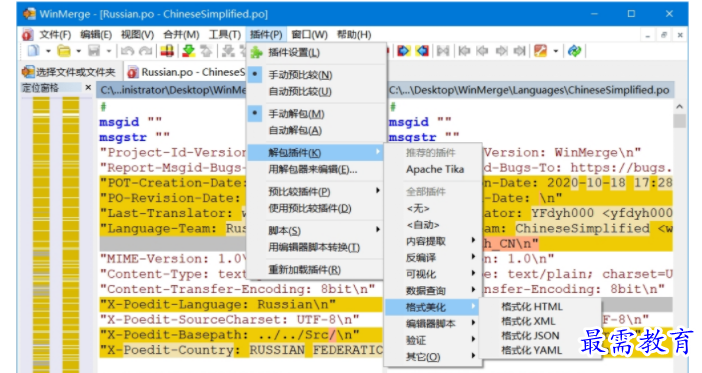The height and width of the screenshot is (373, 702).
Task: Click the Copy left blue arrow icon
Action: point(422,51)
